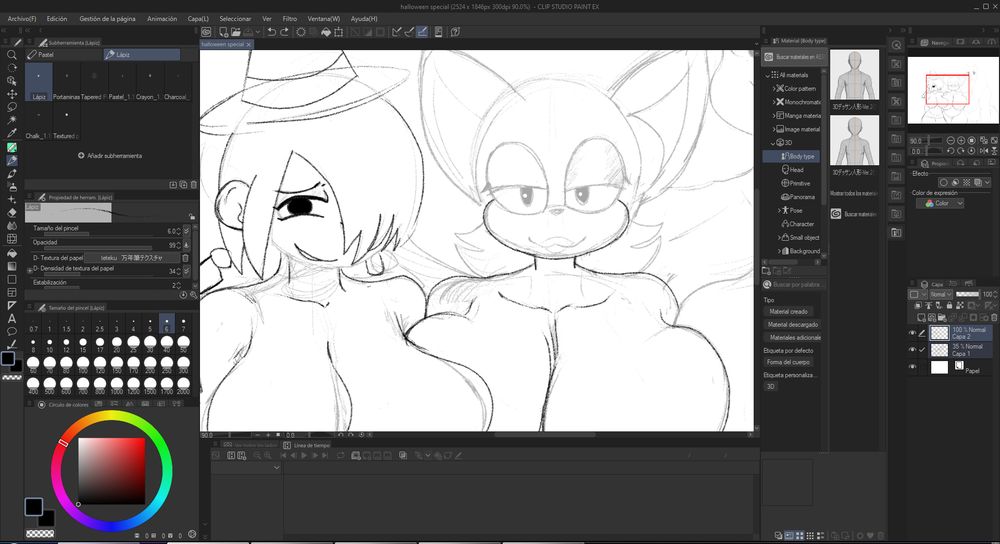Click the Clear (sun-shaped) icon in command bar
The width and height of the screenshot is (1000, 544).
pos(301,32)
